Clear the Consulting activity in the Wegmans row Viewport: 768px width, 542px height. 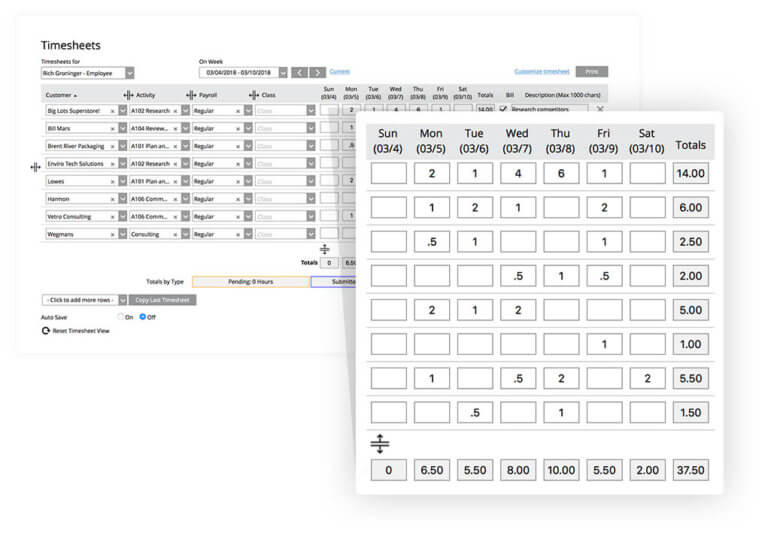[175, 235]
